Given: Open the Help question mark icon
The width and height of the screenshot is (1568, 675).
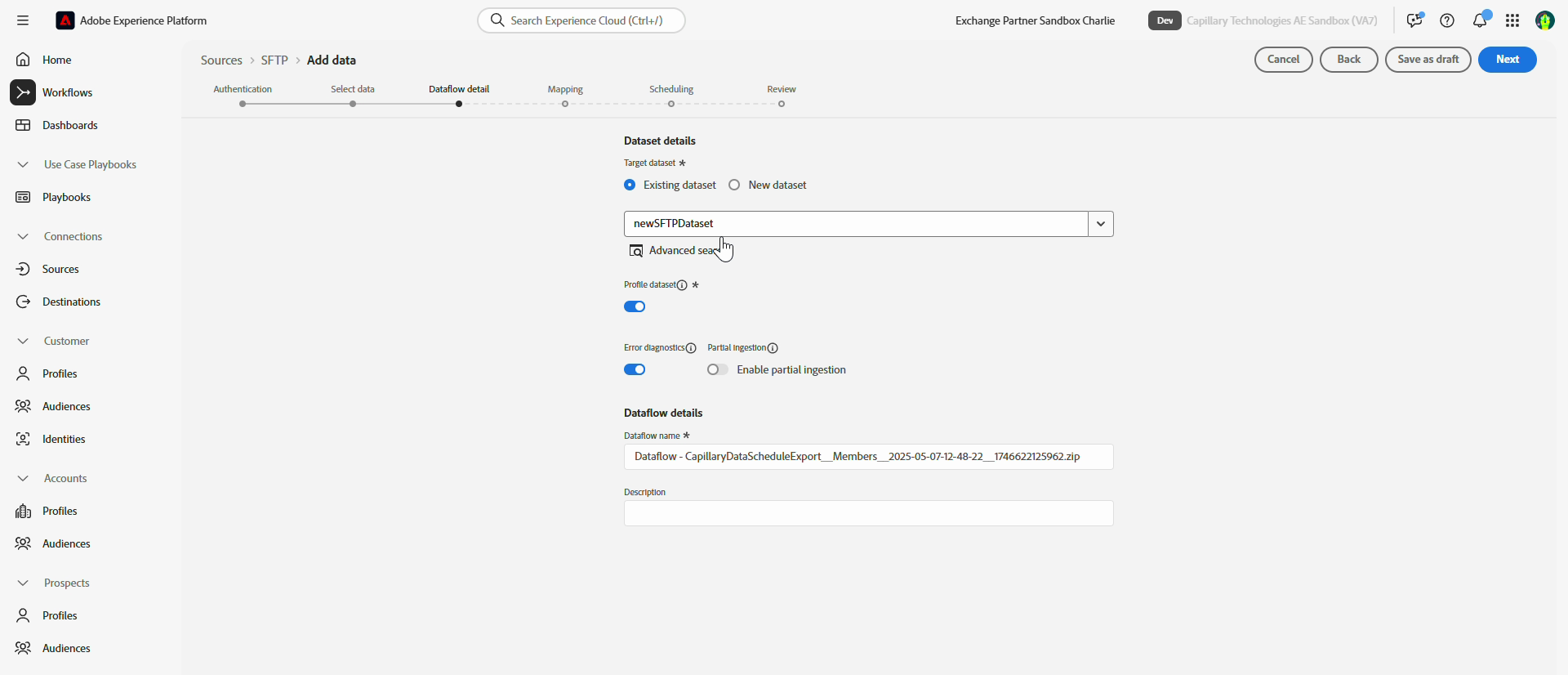Looking at the screenshot, I should click(x=1447, y=20).
